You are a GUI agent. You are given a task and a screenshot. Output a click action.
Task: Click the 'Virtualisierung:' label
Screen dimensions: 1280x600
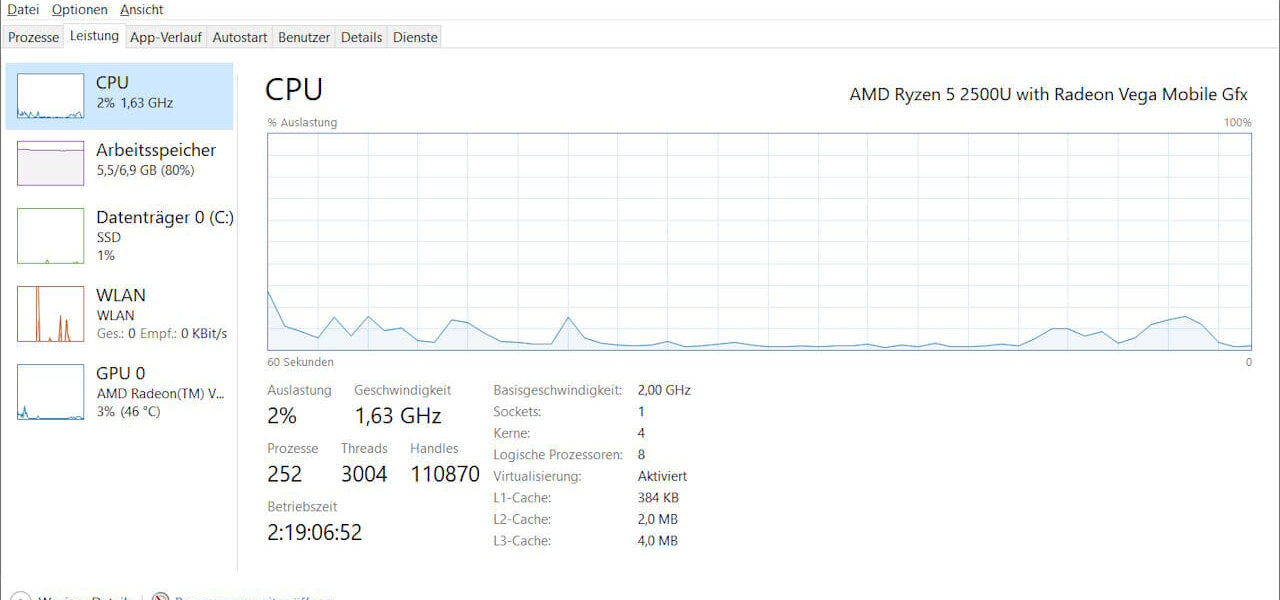[x=537, y=476]
